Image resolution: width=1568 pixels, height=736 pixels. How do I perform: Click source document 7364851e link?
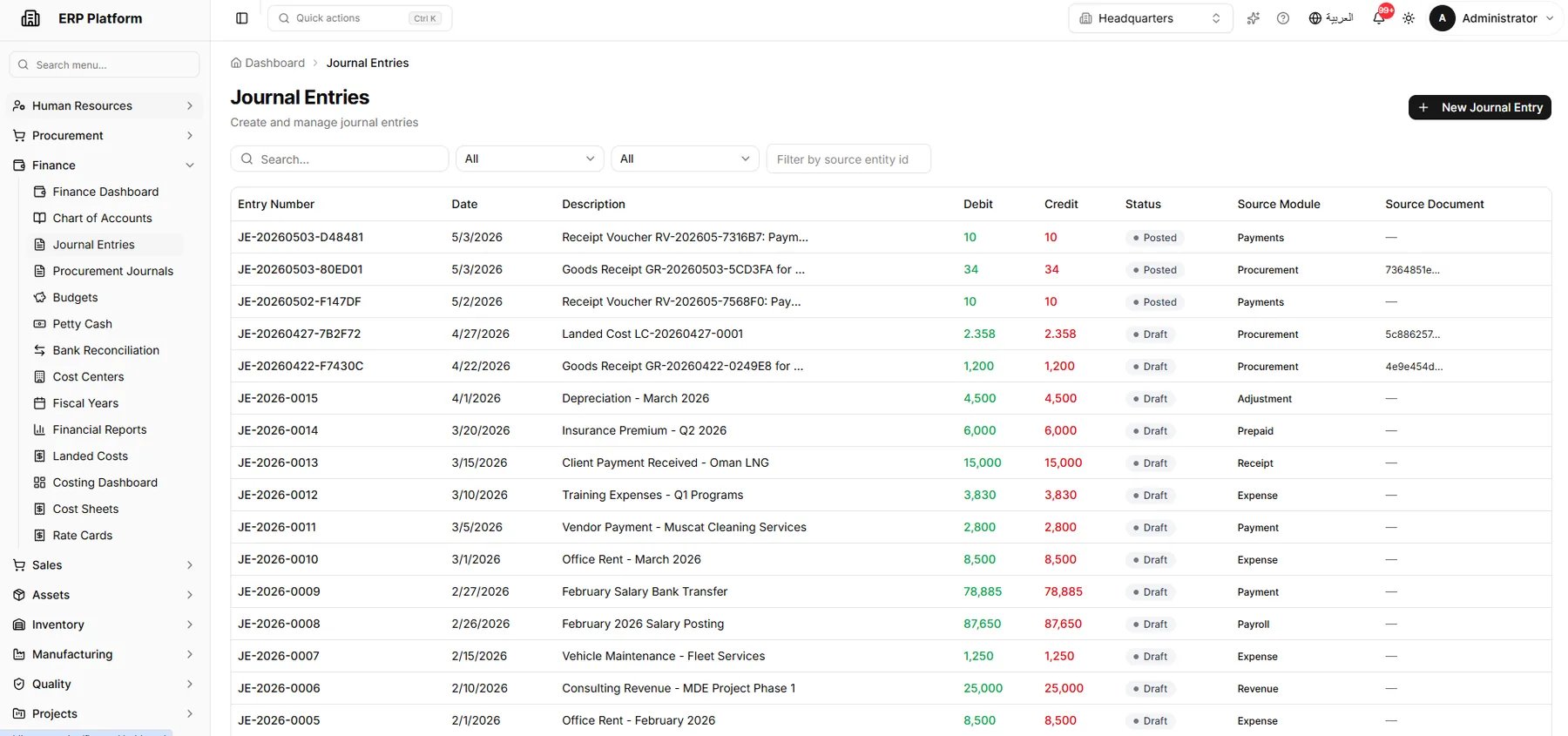pyautogui.click(x=1412, y=270)
